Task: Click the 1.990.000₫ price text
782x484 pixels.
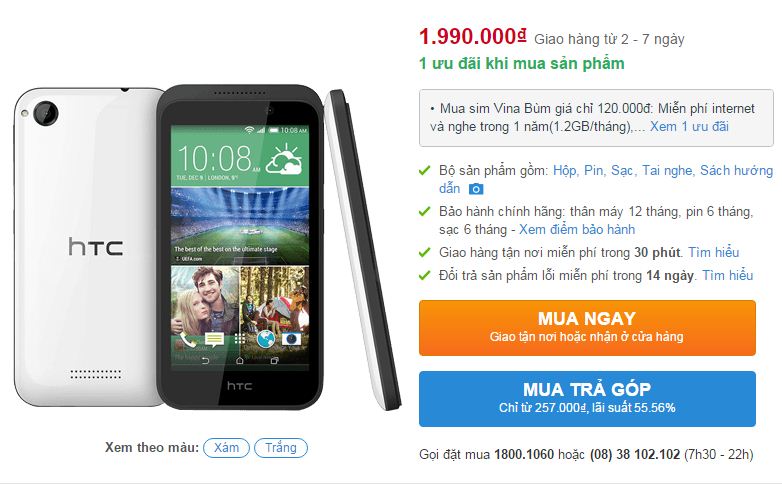Action: (x=473, y=36)
